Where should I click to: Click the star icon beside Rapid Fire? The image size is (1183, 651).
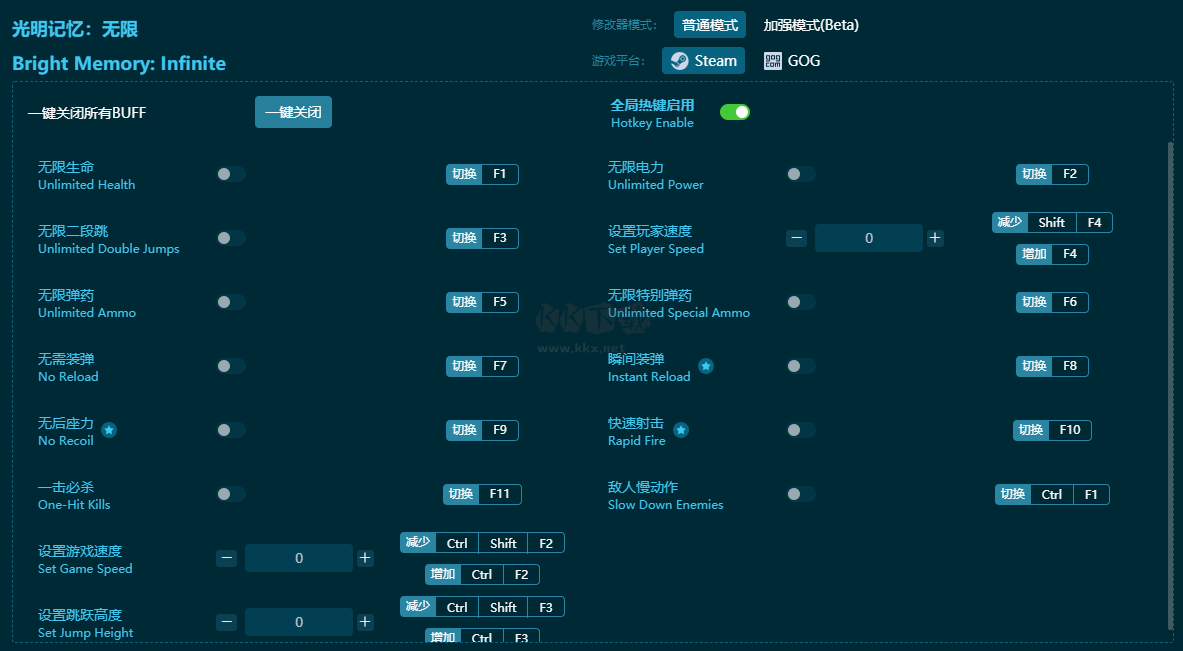point(681,430)
